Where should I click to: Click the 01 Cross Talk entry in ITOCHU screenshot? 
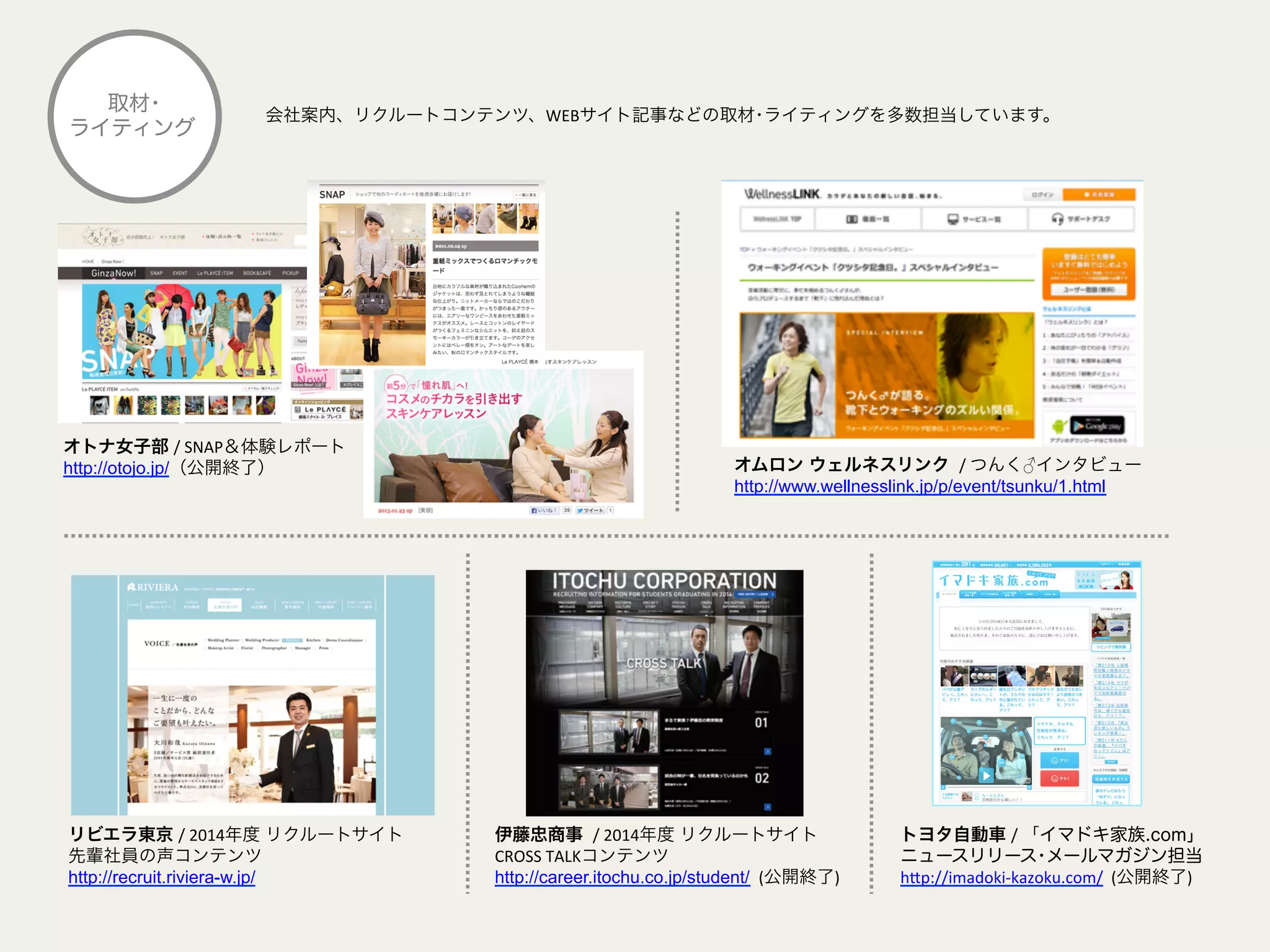[x=665, y=731]
